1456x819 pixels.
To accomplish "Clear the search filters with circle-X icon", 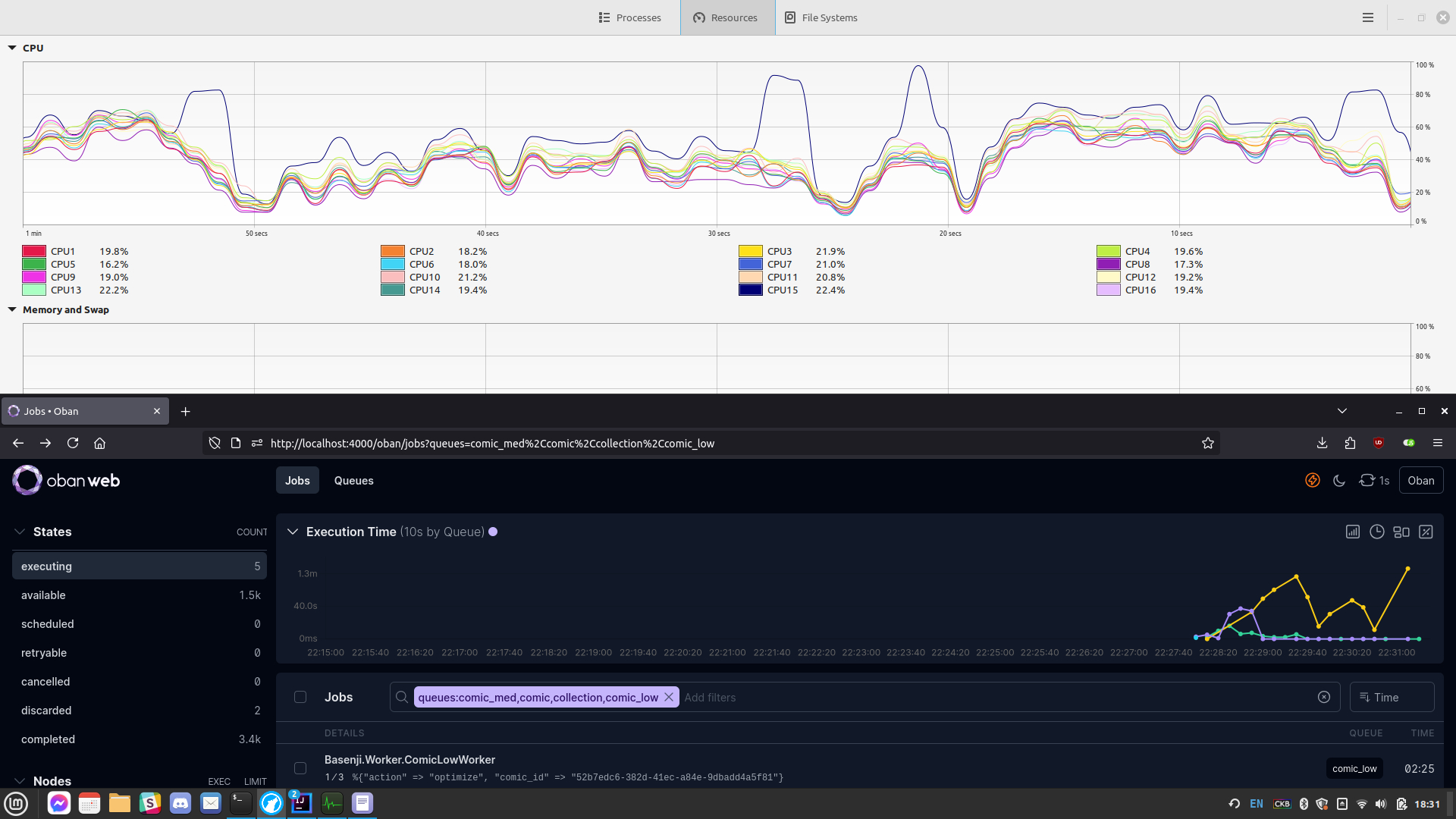I will point(1324,697).
